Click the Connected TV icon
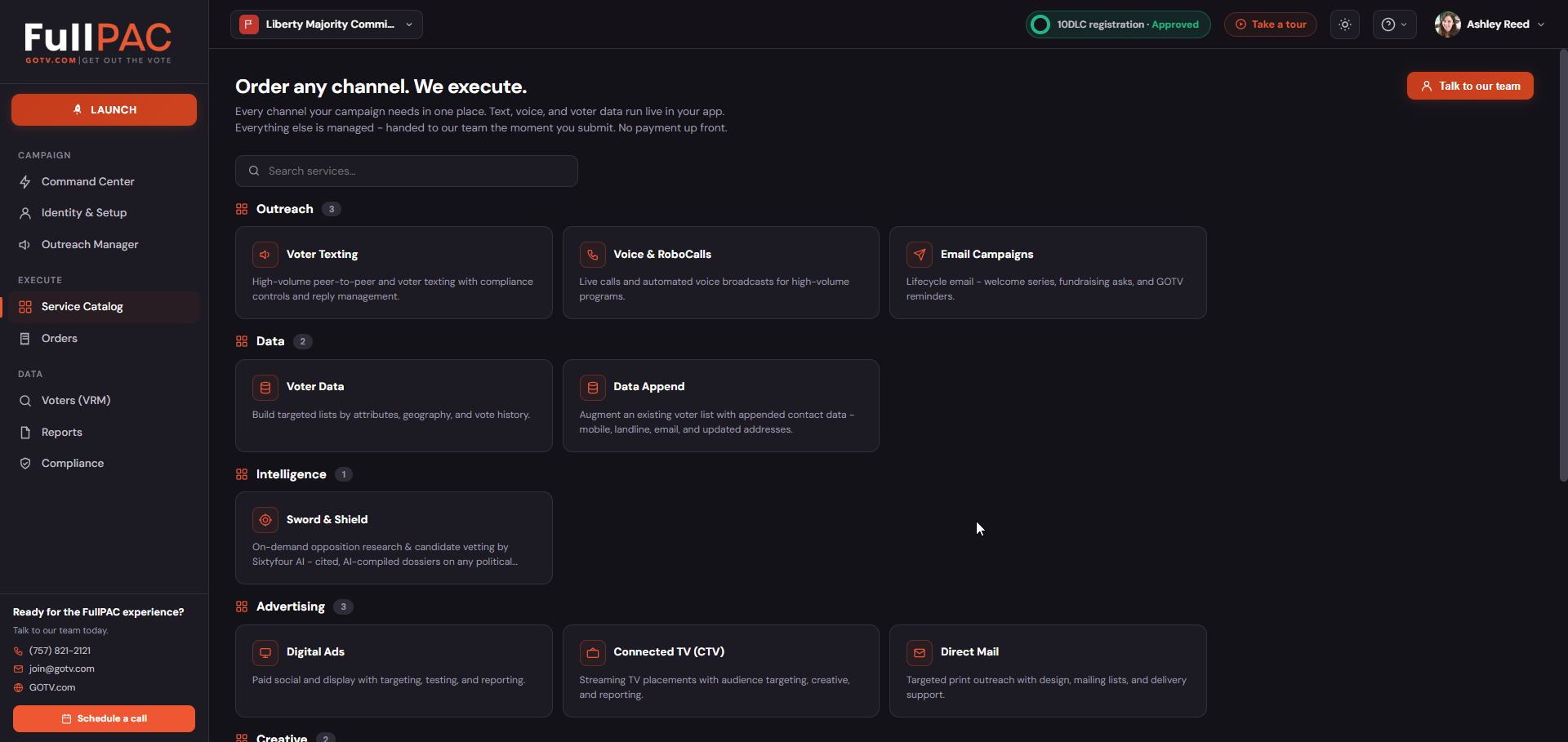 tap(593, 653)
